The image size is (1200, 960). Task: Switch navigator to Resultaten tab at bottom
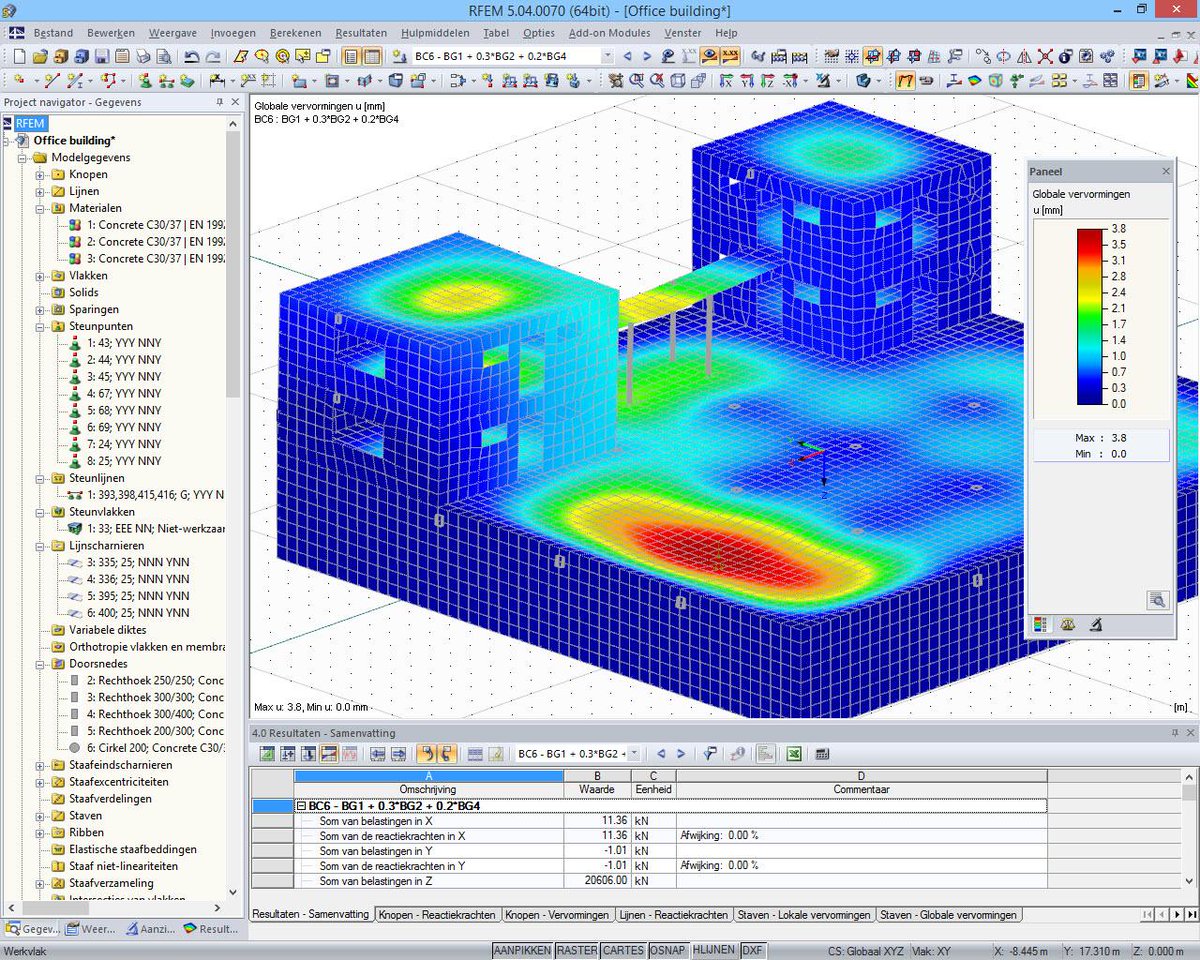tap(211, 929)
